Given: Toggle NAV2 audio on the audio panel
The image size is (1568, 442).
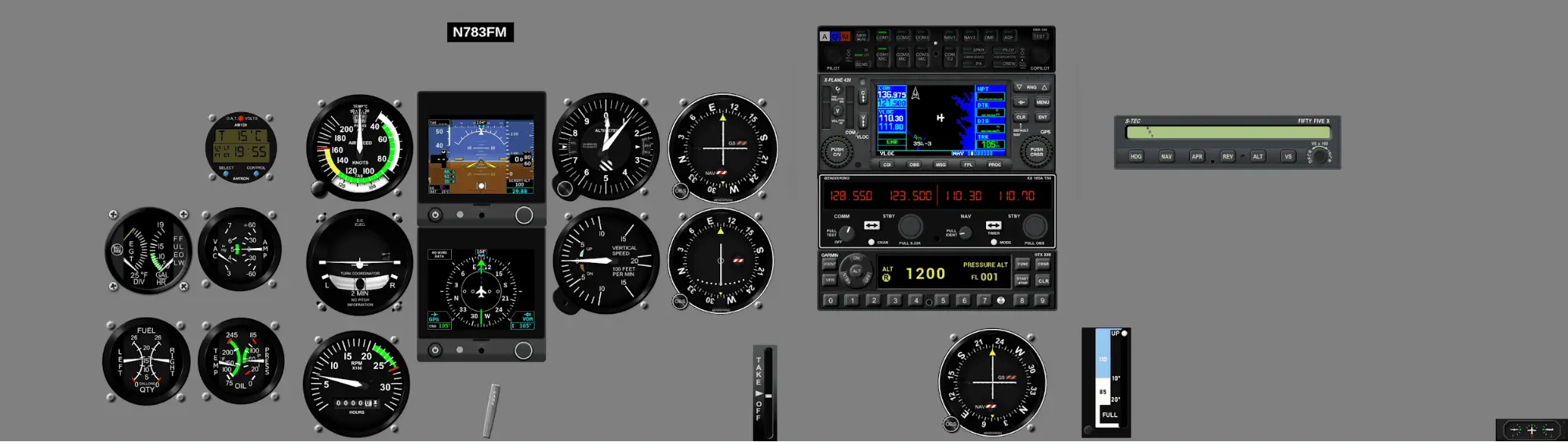Looking at the screenshot, I should tap(970, 37).
